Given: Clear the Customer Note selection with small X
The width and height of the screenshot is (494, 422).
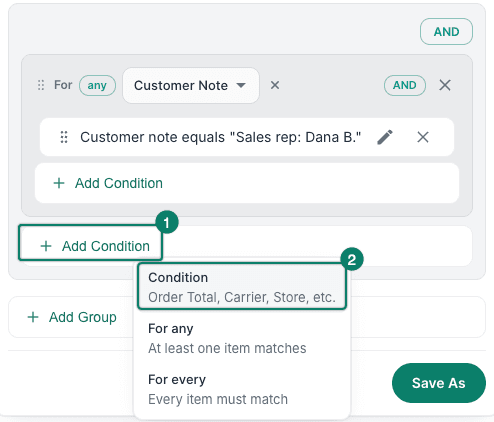Looking at the screenshot, I should point(275,85).
